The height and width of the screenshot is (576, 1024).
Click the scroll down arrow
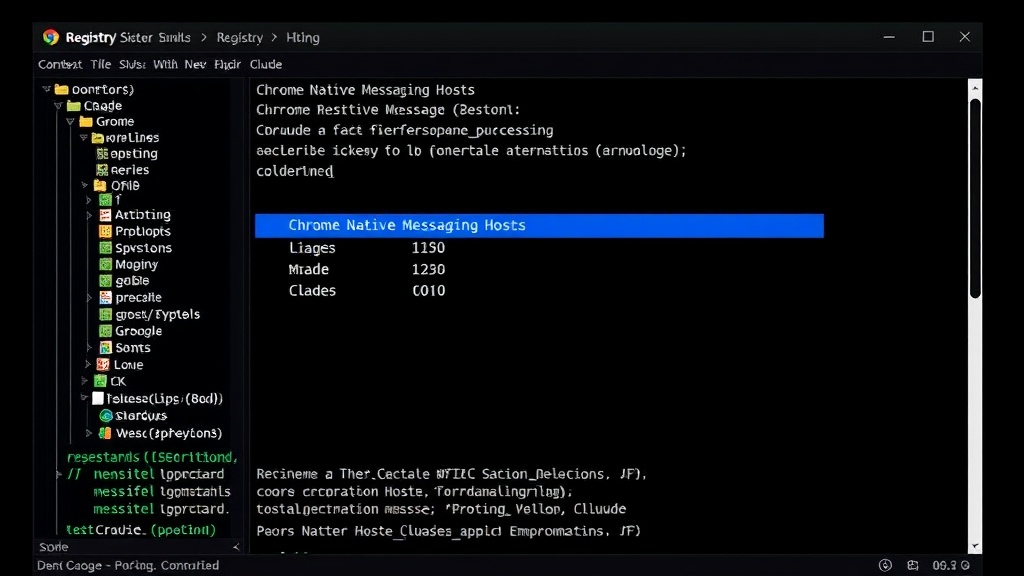975,547
